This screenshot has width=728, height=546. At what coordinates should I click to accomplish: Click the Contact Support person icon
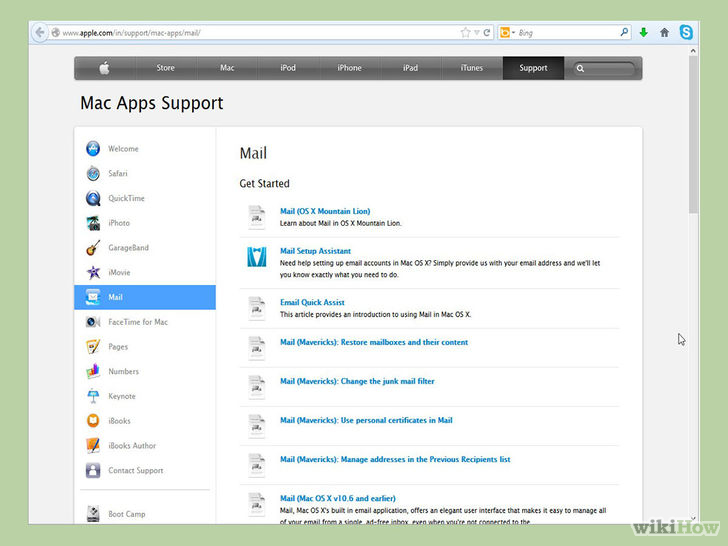(93, 470)
